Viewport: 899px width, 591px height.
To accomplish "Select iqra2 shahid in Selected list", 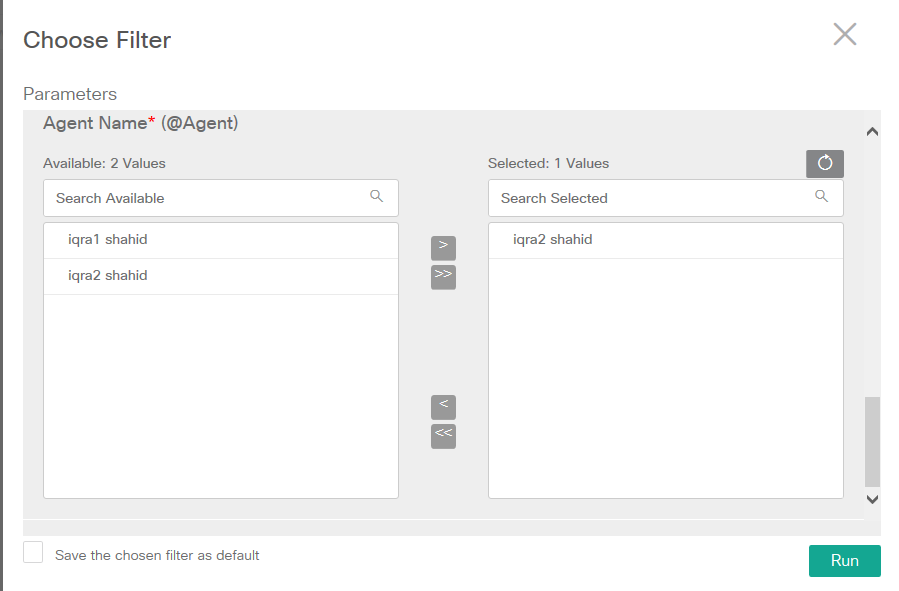I will (x=553, y=240).
